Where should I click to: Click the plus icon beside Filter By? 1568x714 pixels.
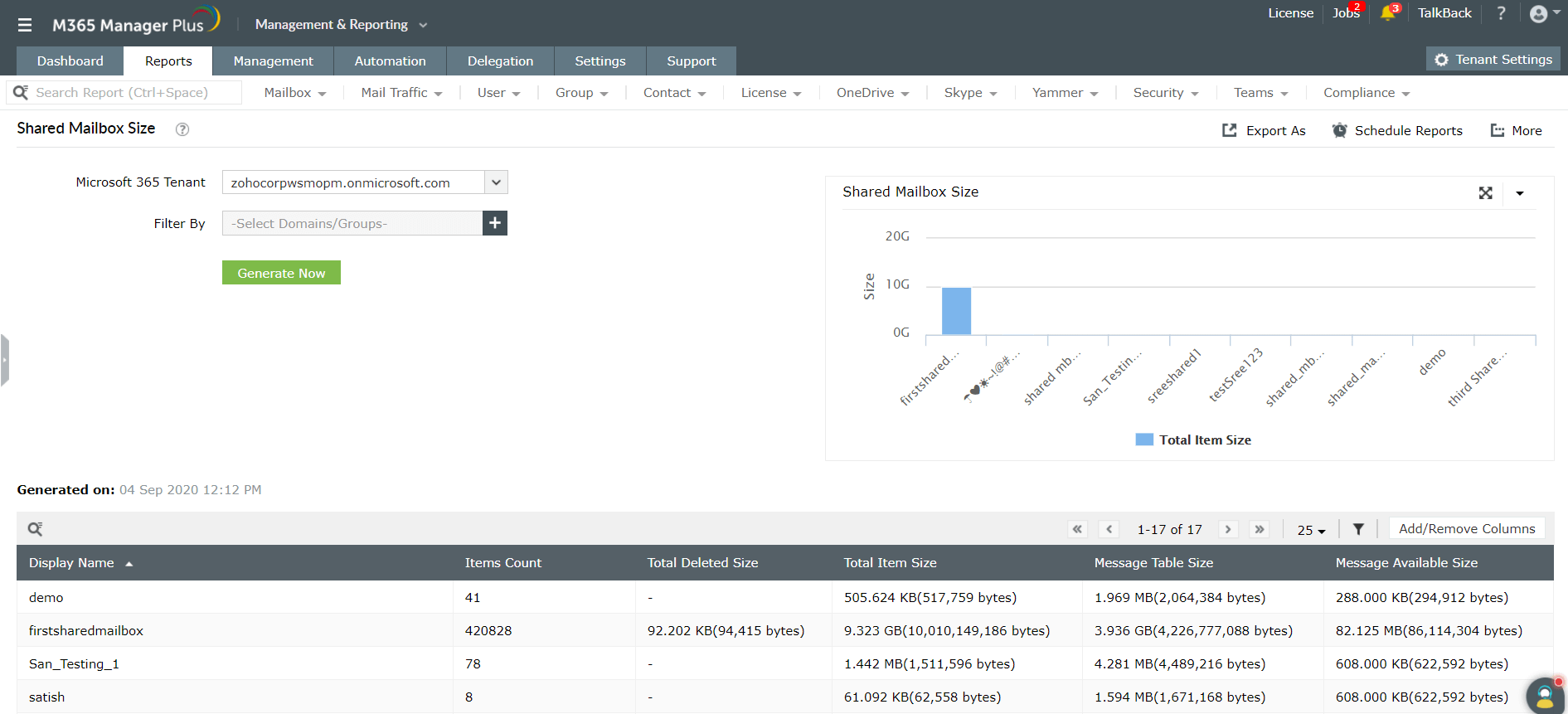coord(495,223)
